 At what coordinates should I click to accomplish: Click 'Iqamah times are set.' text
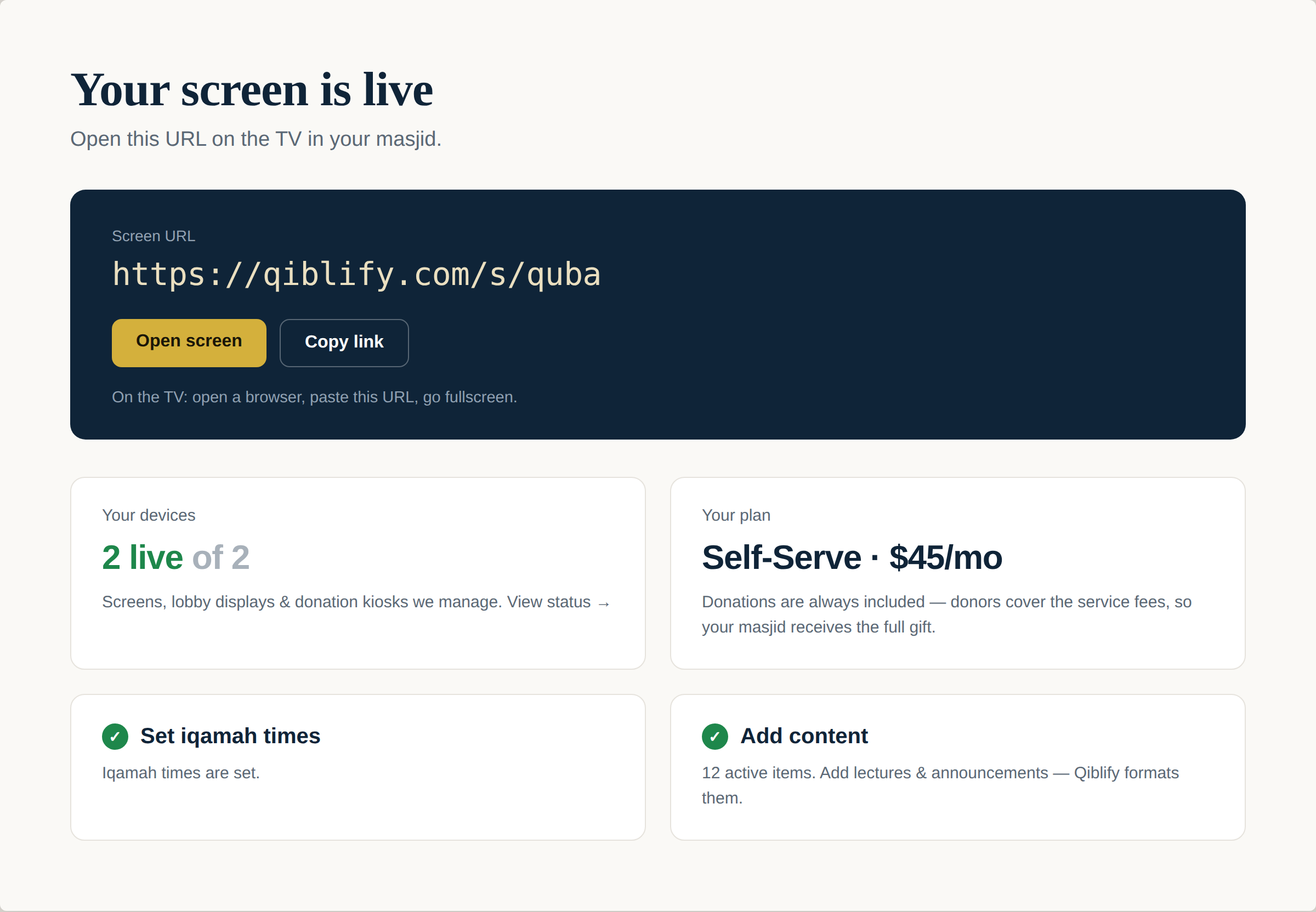click(x=180, y=773)
